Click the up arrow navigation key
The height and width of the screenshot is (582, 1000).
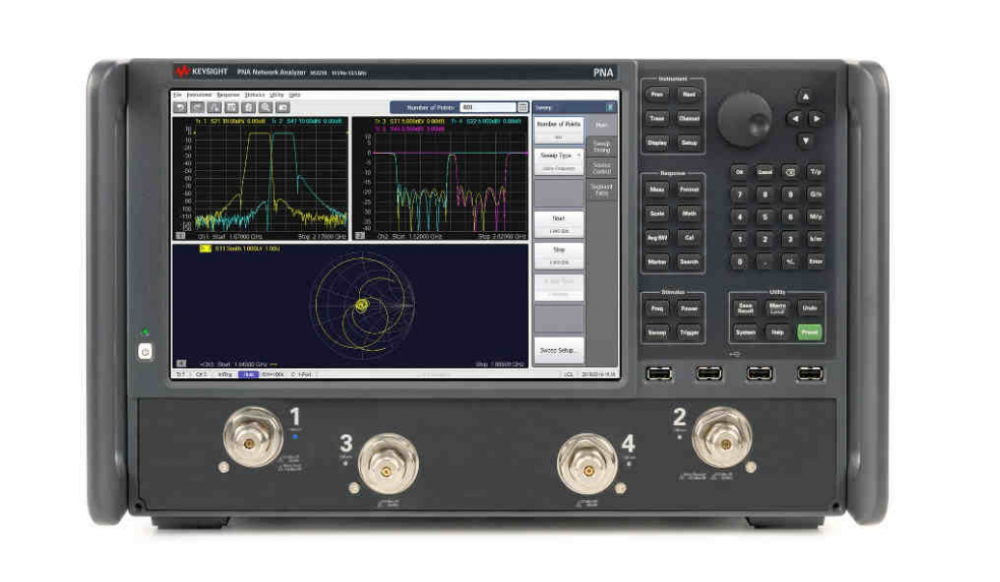(x=805, y=96)
